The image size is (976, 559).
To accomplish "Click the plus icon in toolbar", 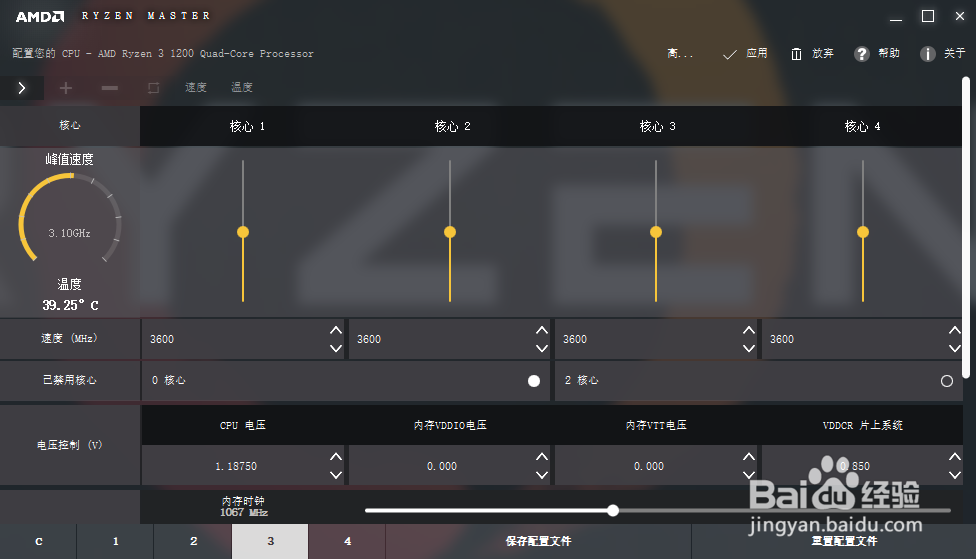I will pos(65,88).
